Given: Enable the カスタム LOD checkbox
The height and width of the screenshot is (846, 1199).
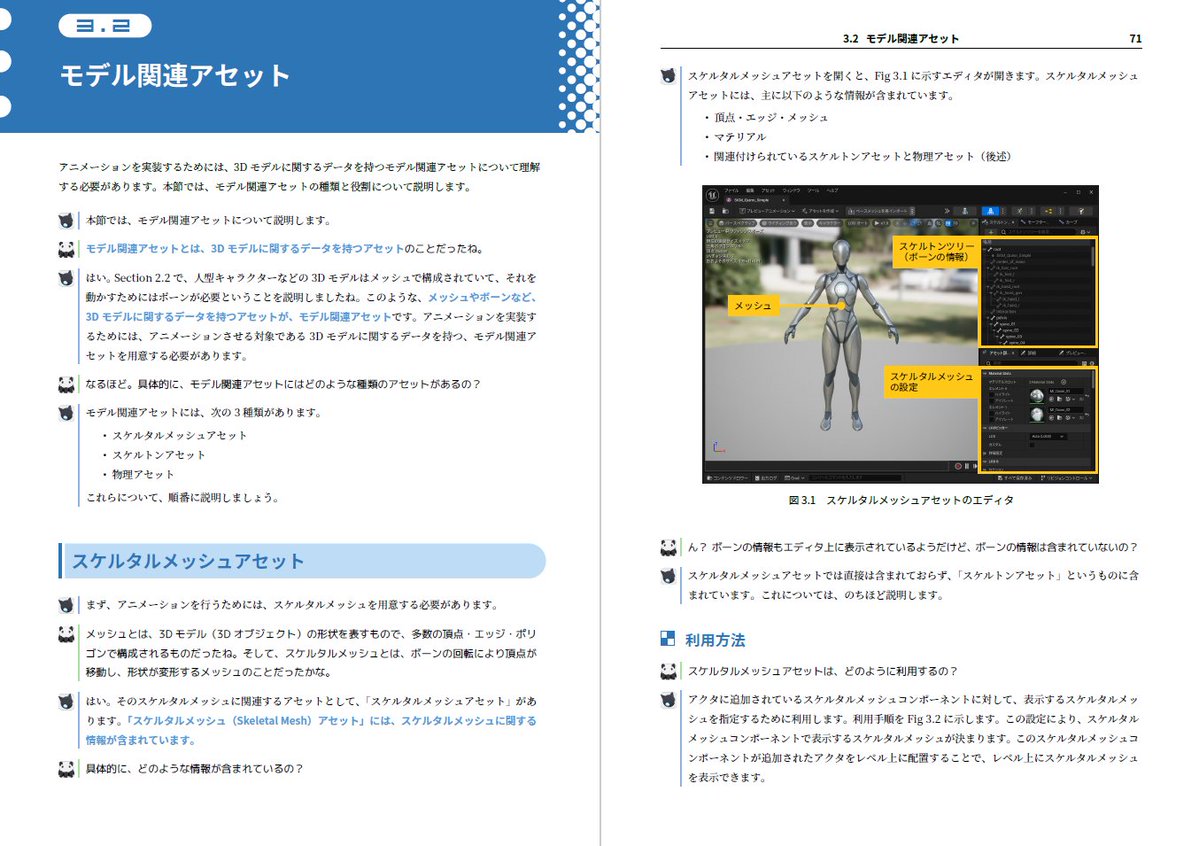Looking at the screenshot, I should click(x=1032, y=445).
